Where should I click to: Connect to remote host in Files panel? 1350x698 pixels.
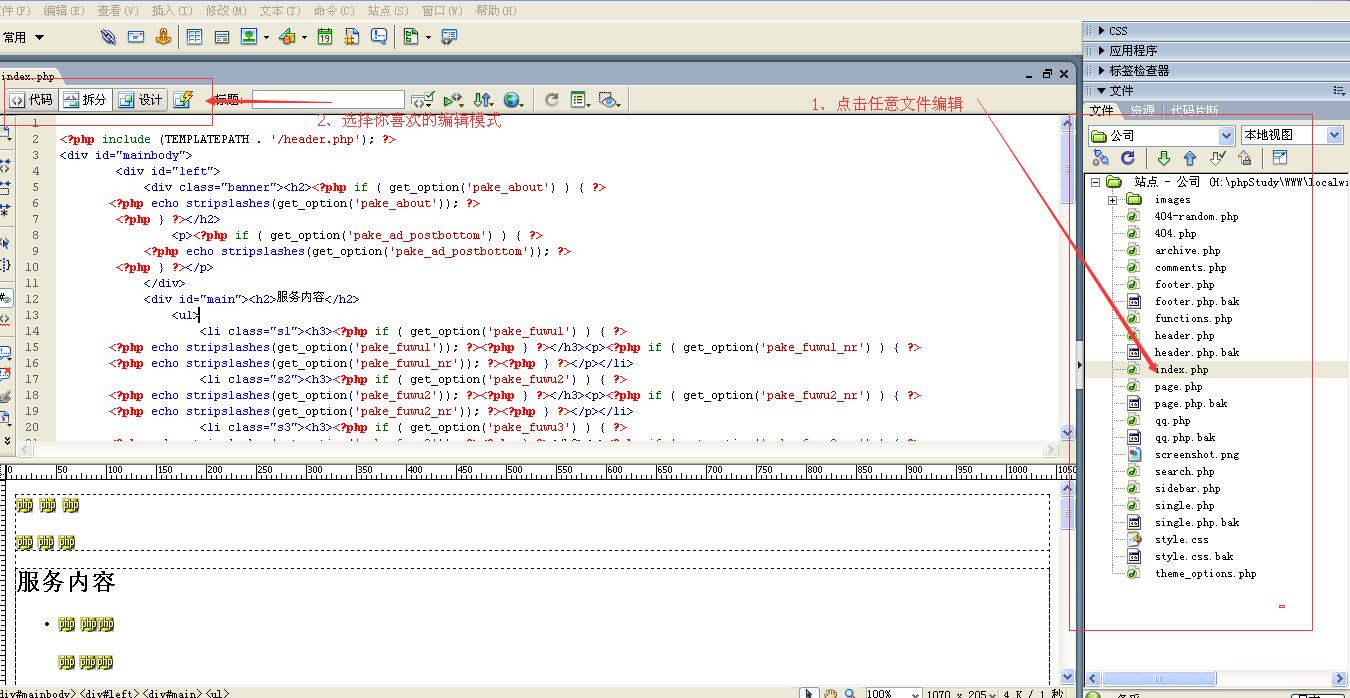tap(1101, 158)
